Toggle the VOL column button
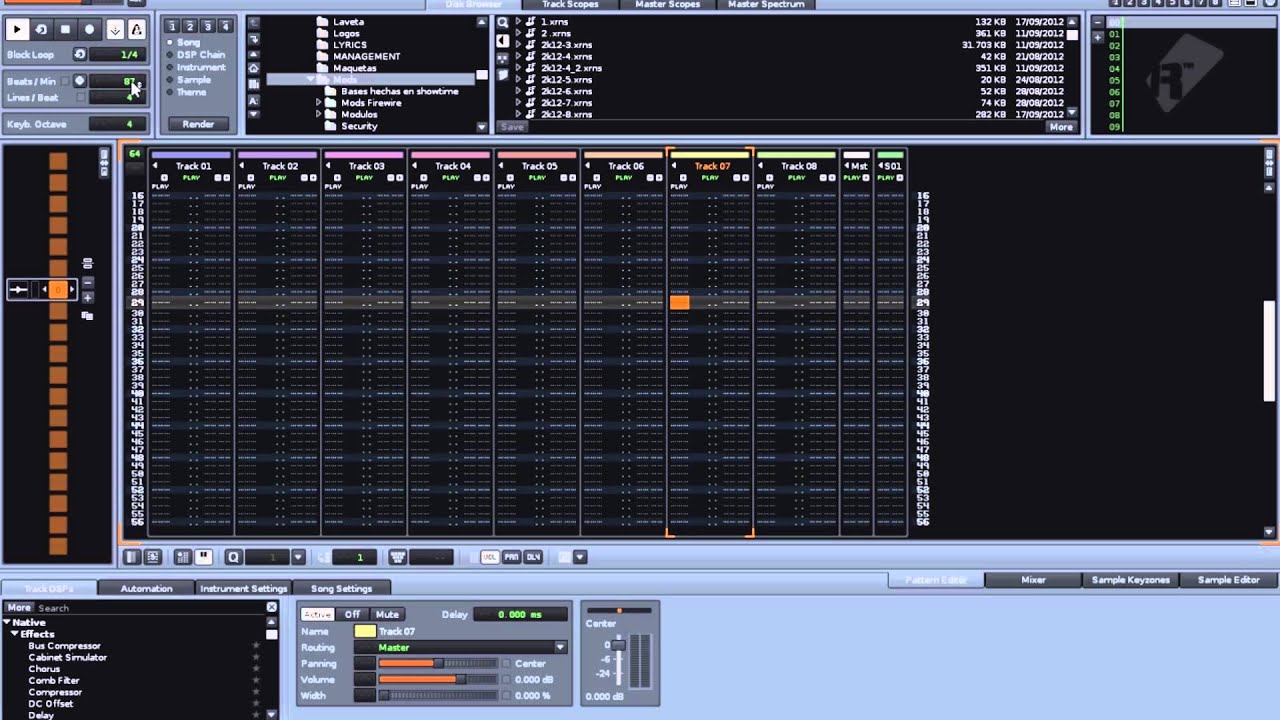Screen dimensions: 1280x720 pos(490,557)
